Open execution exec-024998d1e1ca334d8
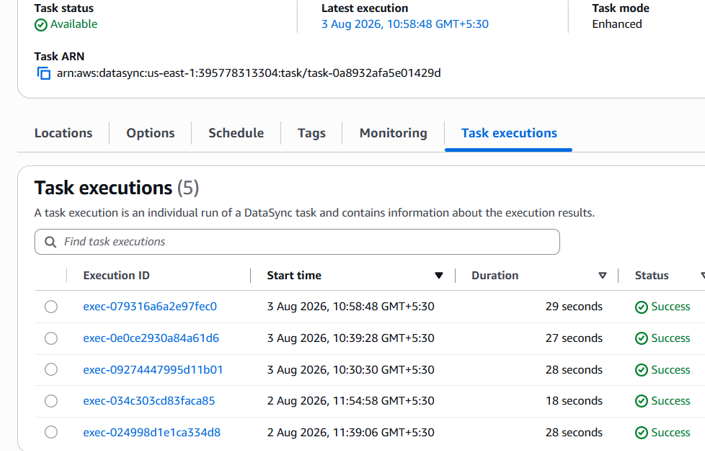This screenshot has height=451, width=705. [x=152, y=432]
